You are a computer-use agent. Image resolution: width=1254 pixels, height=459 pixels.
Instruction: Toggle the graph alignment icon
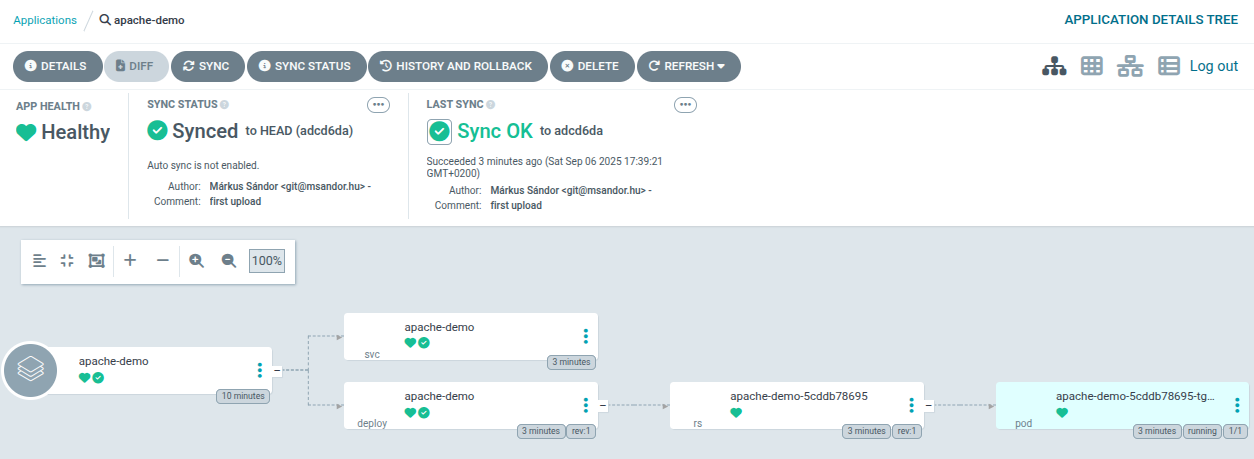39,260
